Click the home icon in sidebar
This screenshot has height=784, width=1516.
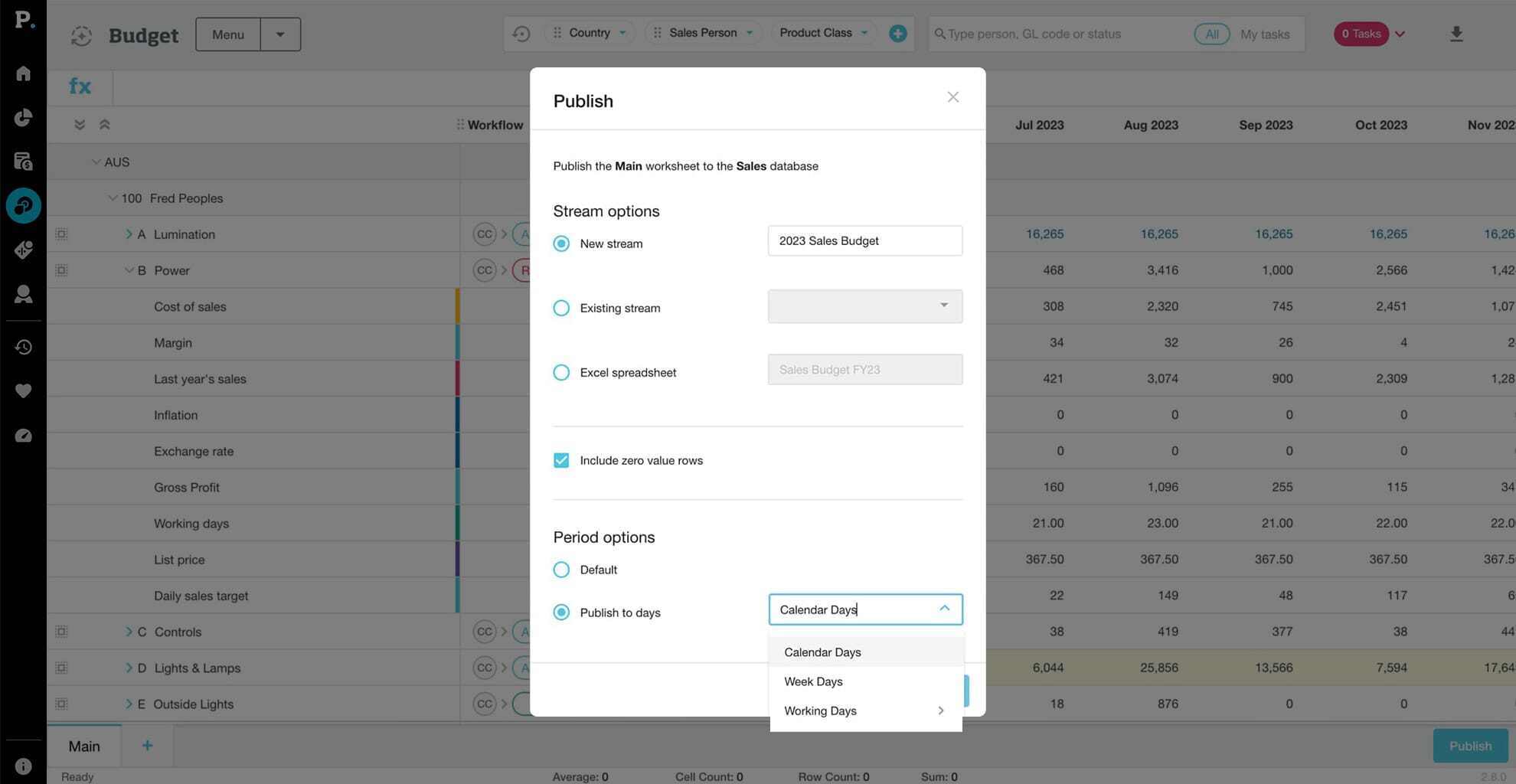pos(23,73)
